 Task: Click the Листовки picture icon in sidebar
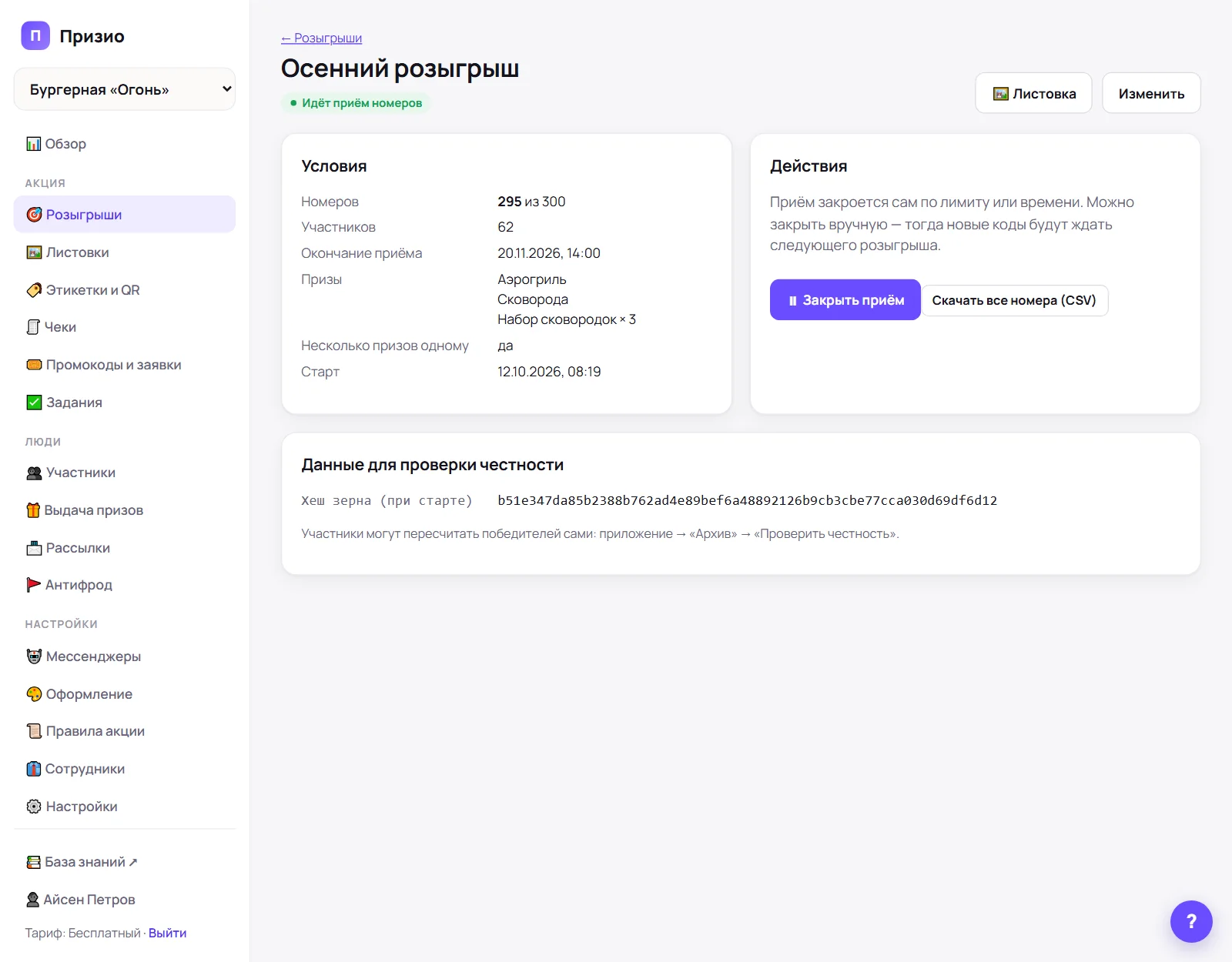click(34, 252)
